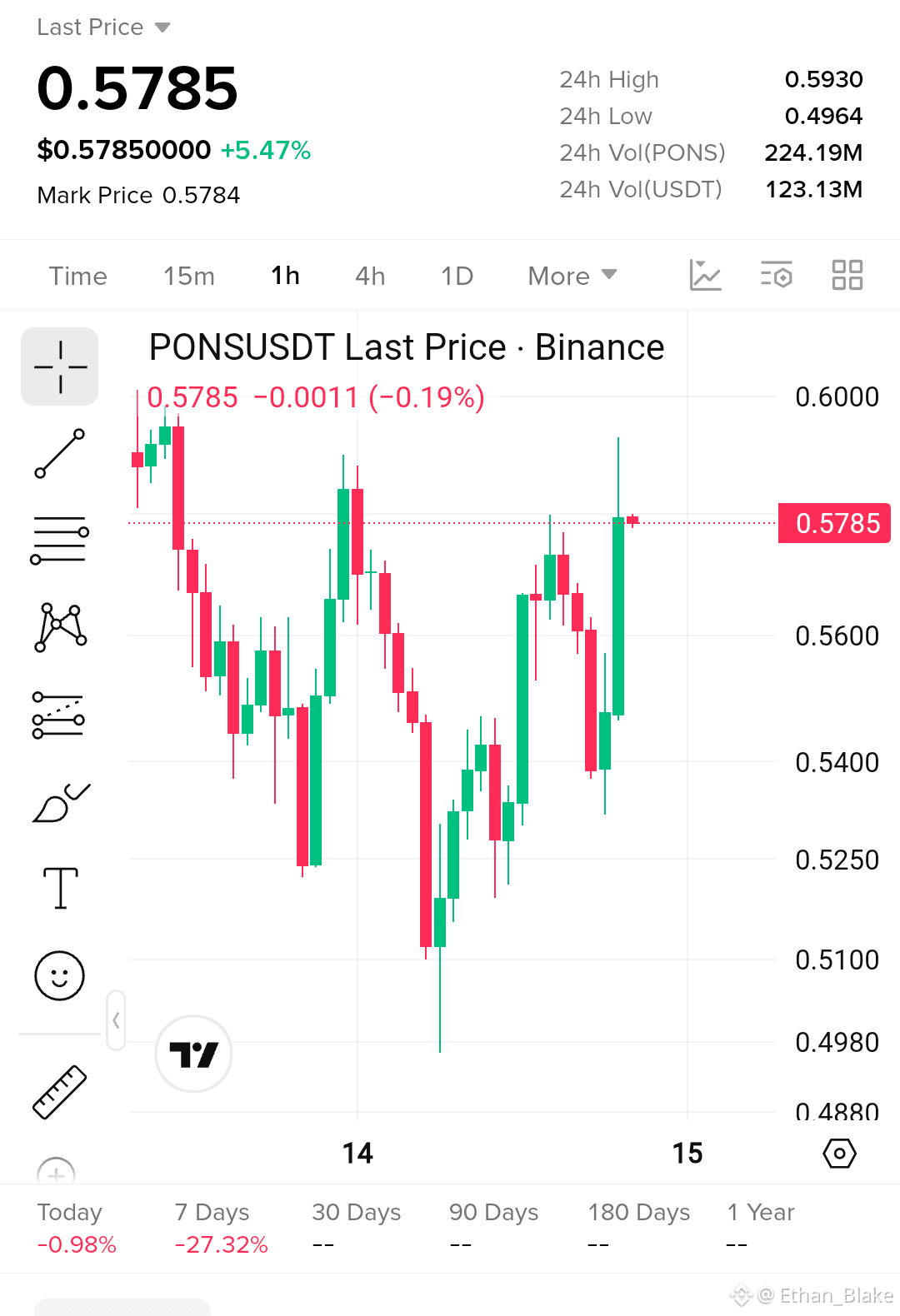
Task: Open chart indicators icon
Action: [x=705, y=275]
